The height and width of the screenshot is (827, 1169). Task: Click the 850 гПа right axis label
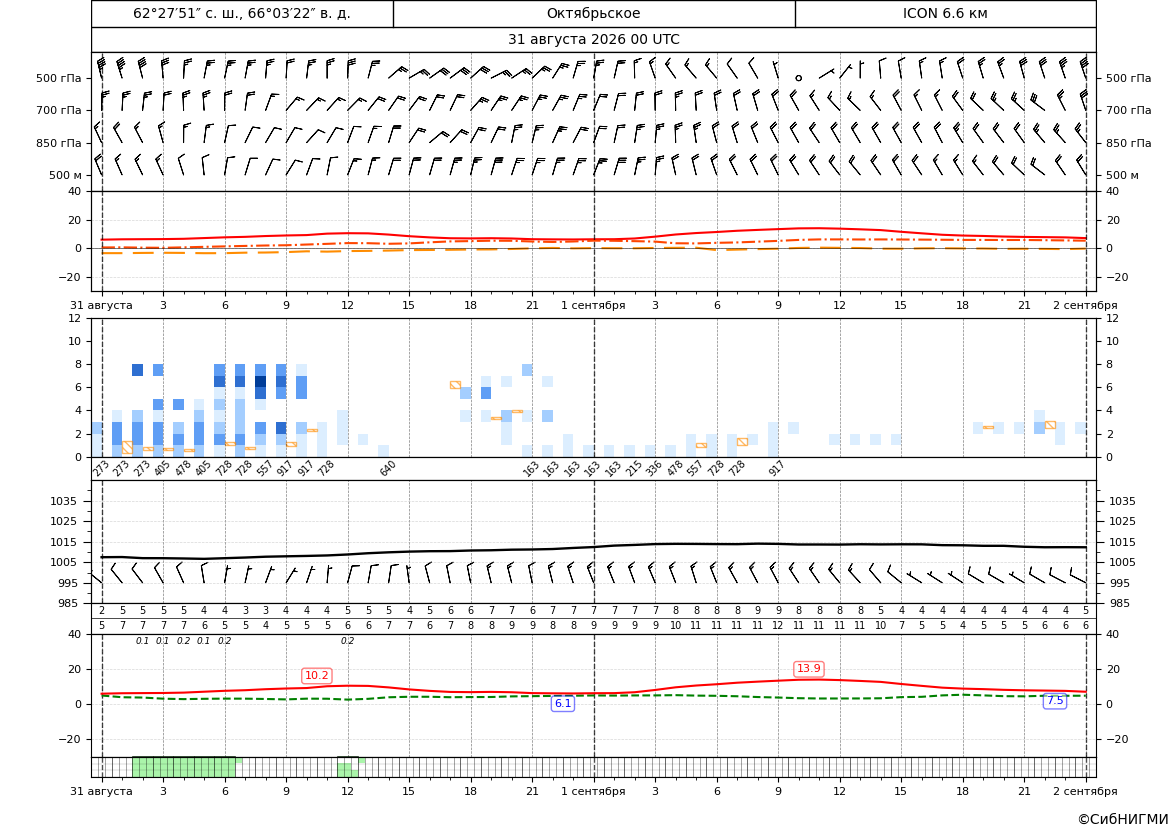coord(1129,143)
